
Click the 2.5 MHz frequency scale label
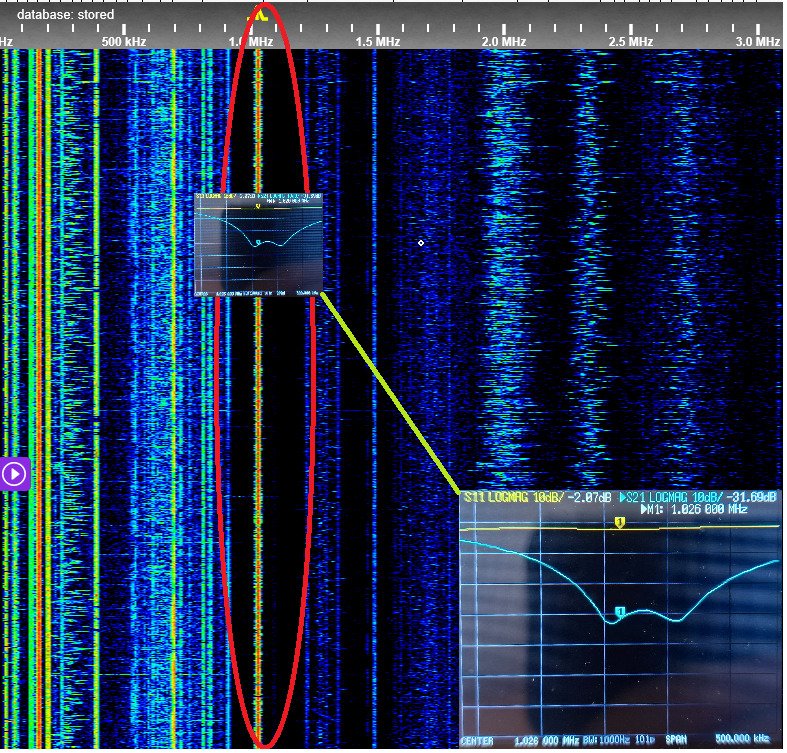pos(630,42)
